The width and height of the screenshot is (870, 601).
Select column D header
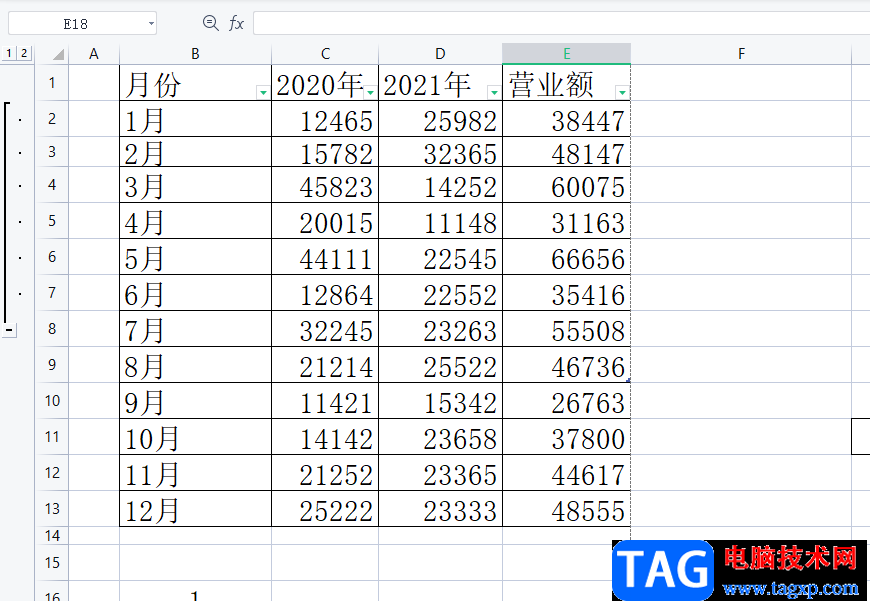point(441,54)
